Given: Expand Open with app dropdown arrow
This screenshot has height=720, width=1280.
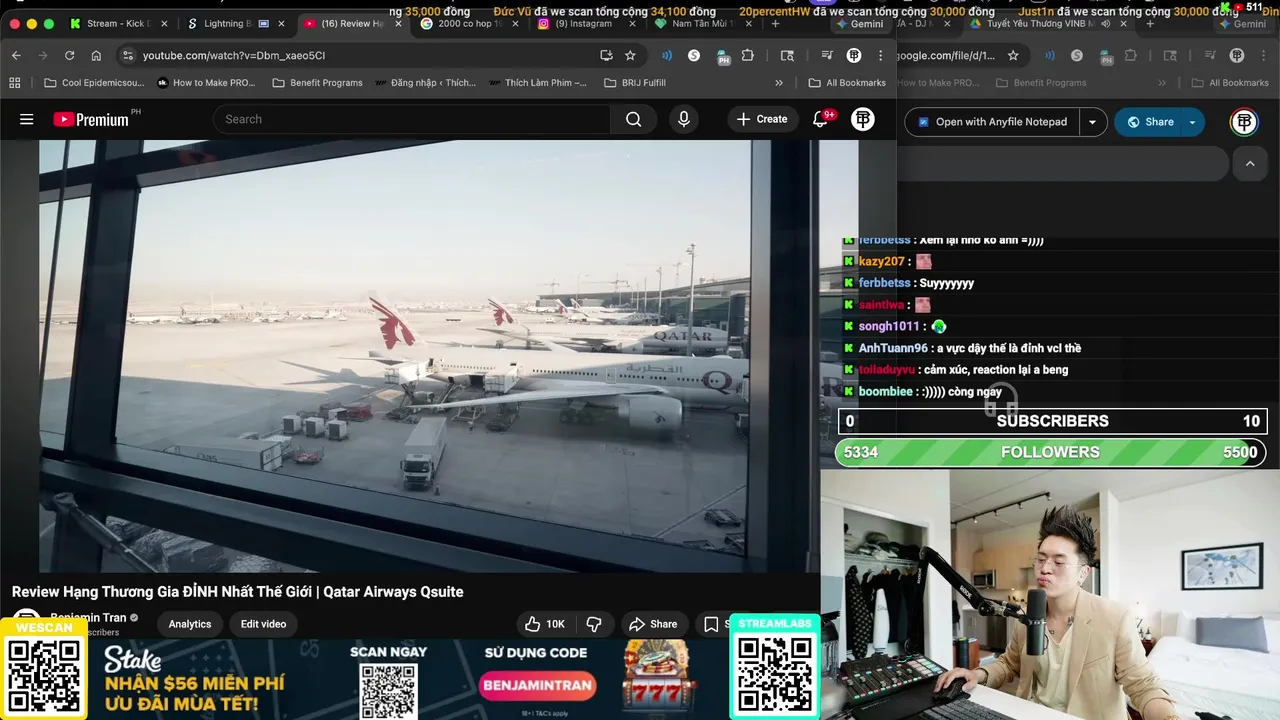Looking at the screenshot, I should click(1092, 122).
